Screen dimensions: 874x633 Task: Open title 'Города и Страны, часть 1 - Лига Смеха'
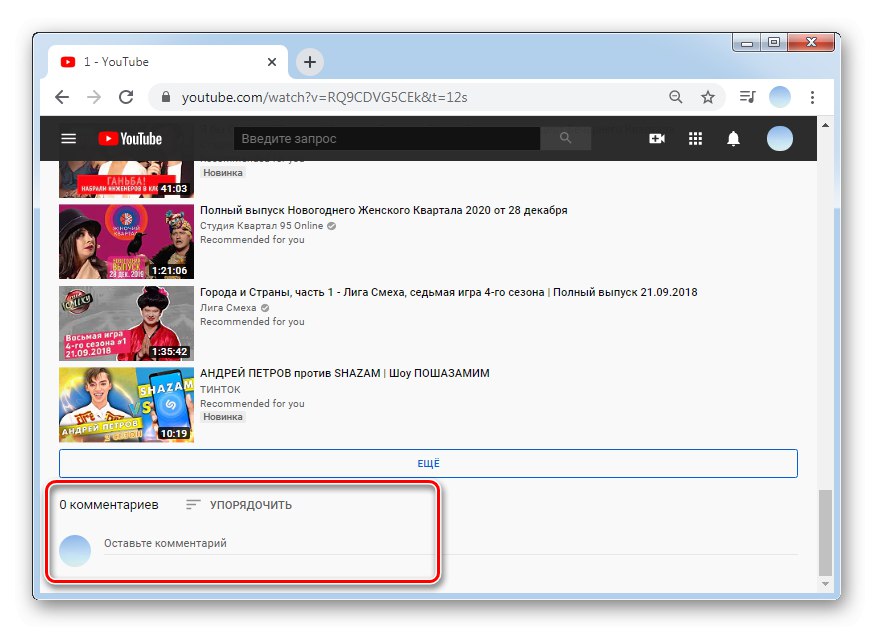449,292
